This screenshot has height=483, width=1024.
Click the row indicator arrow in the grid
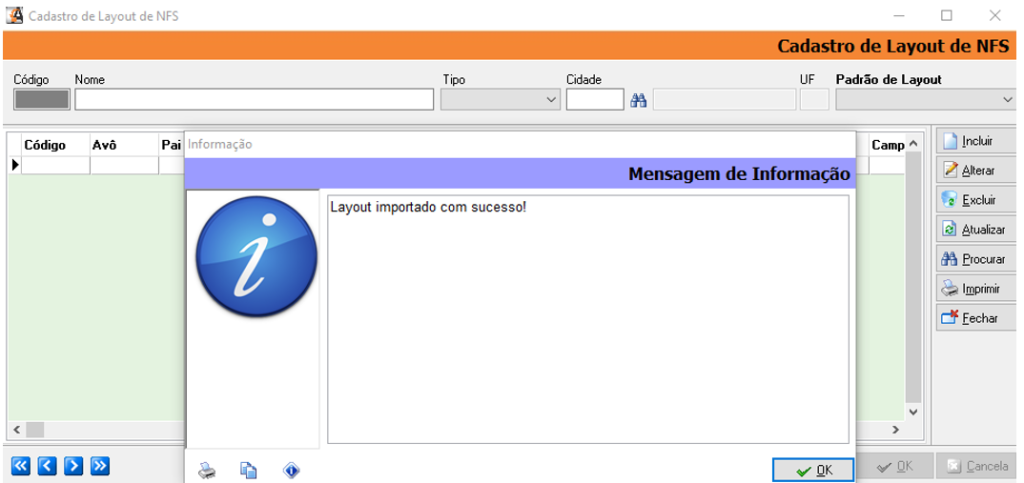[15, 165]
